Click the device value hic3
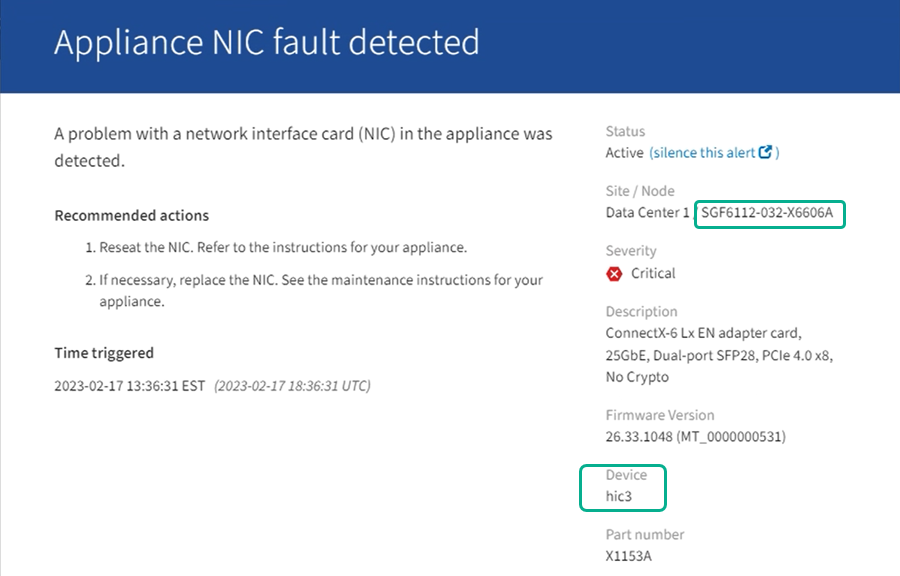Image resolution: width=900 pixels, height=576 pixels. point(619,497)
